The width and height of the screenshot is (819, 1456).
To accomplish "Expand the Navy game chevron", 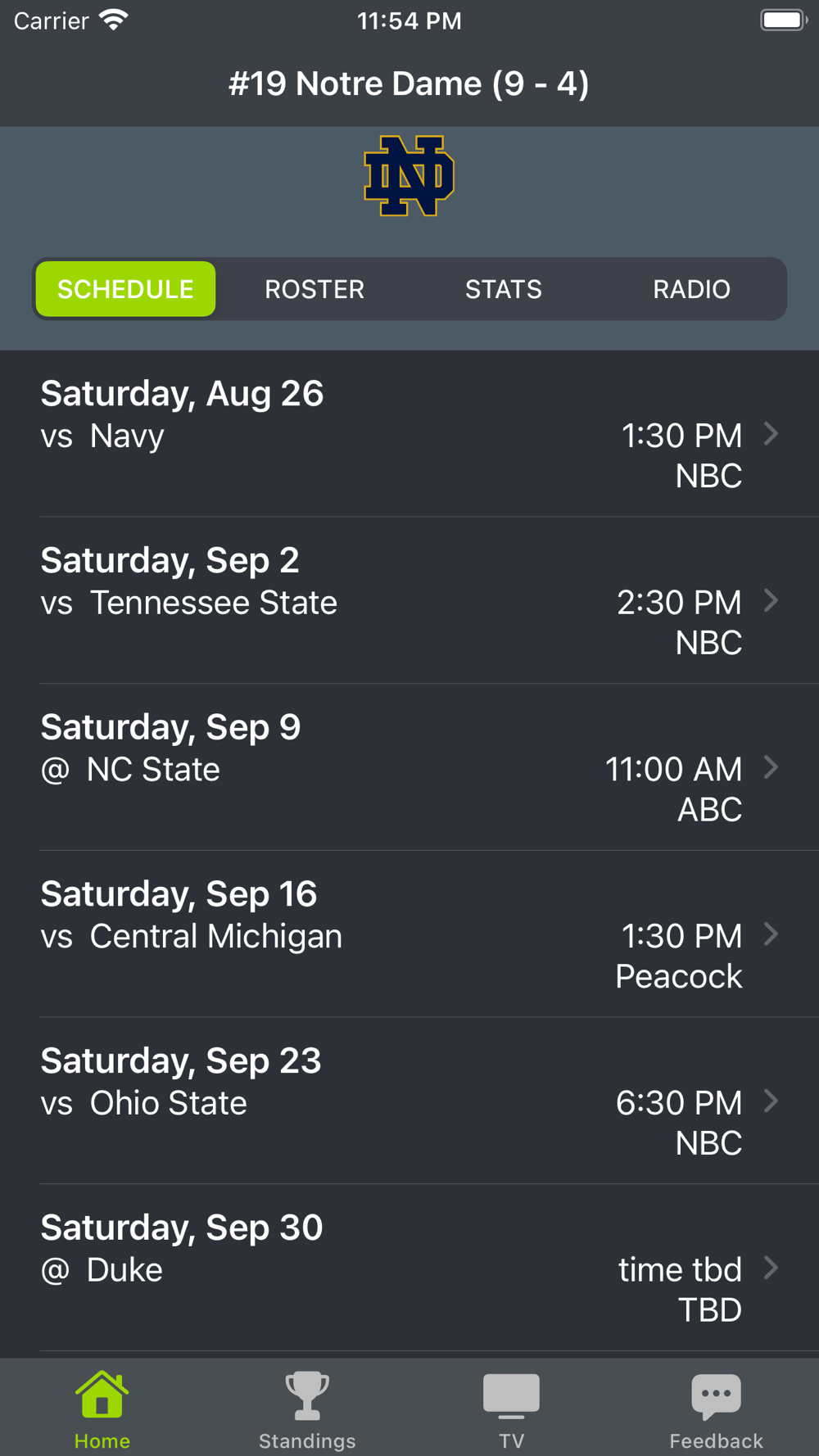I will (771, 434).
